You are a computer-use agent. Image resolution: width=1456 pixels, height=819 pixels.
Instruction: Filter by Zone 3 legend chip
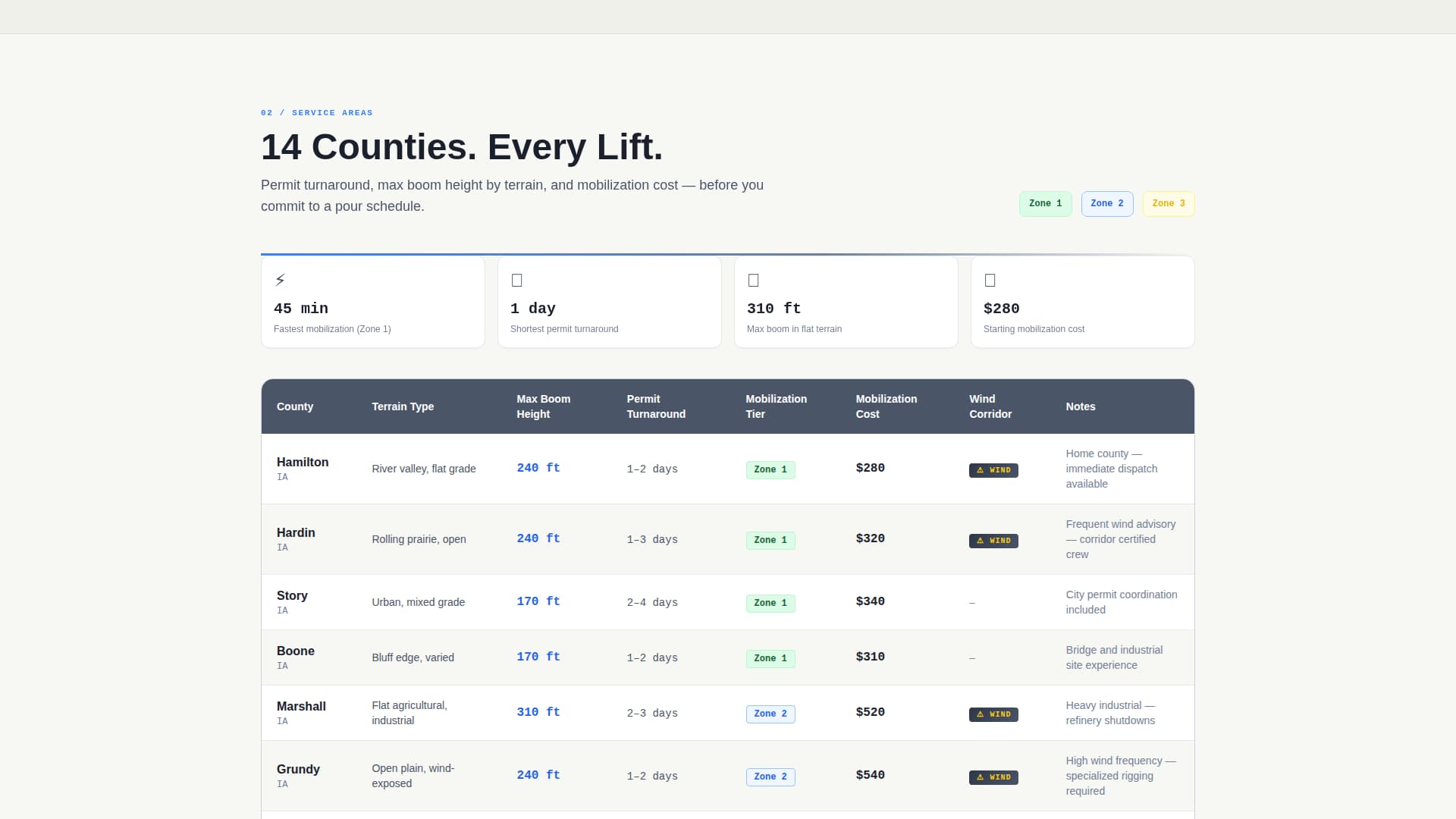1169,204
